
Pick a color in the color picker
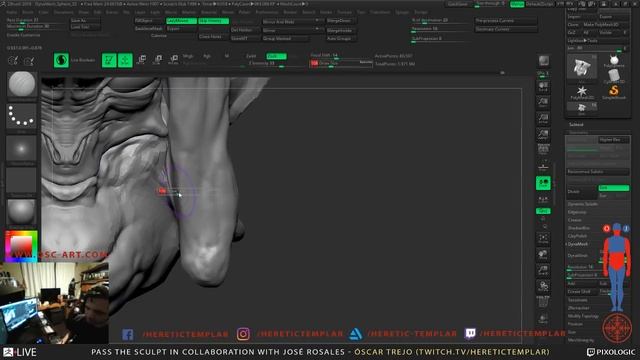tap(21, 246)
